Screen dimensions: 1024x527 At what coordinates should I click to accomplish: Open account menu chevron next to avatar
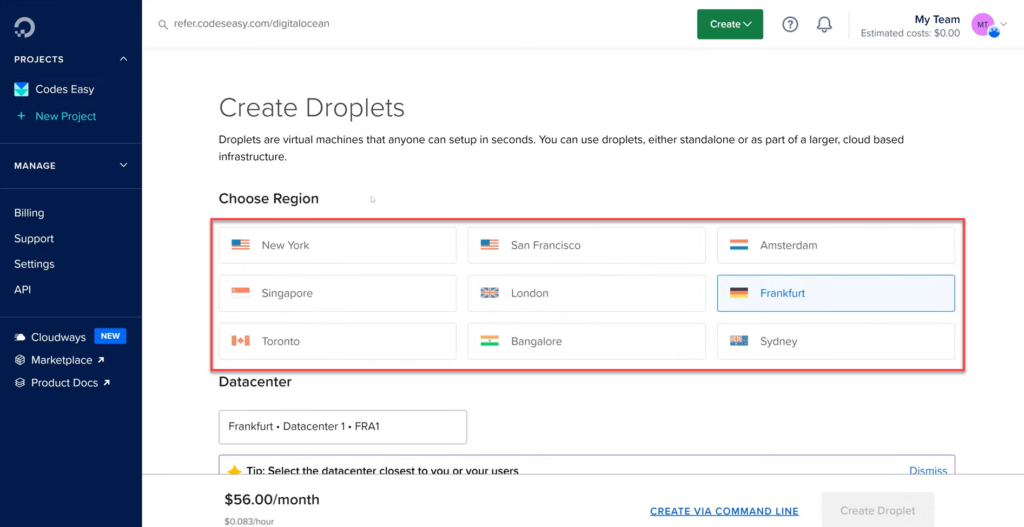[x=1004, y=24]
